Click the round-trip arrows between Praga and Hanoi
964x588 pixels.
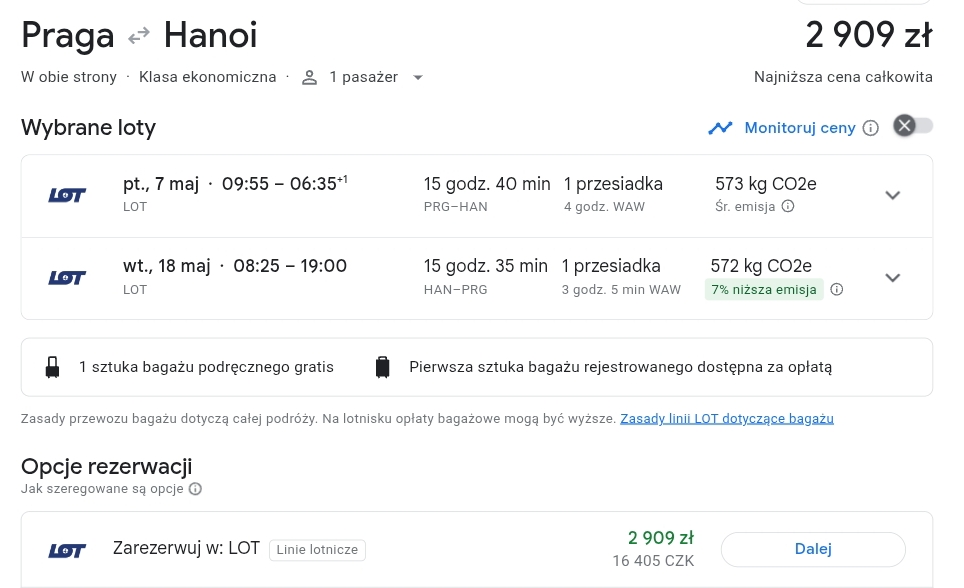(x=139, y=36)
